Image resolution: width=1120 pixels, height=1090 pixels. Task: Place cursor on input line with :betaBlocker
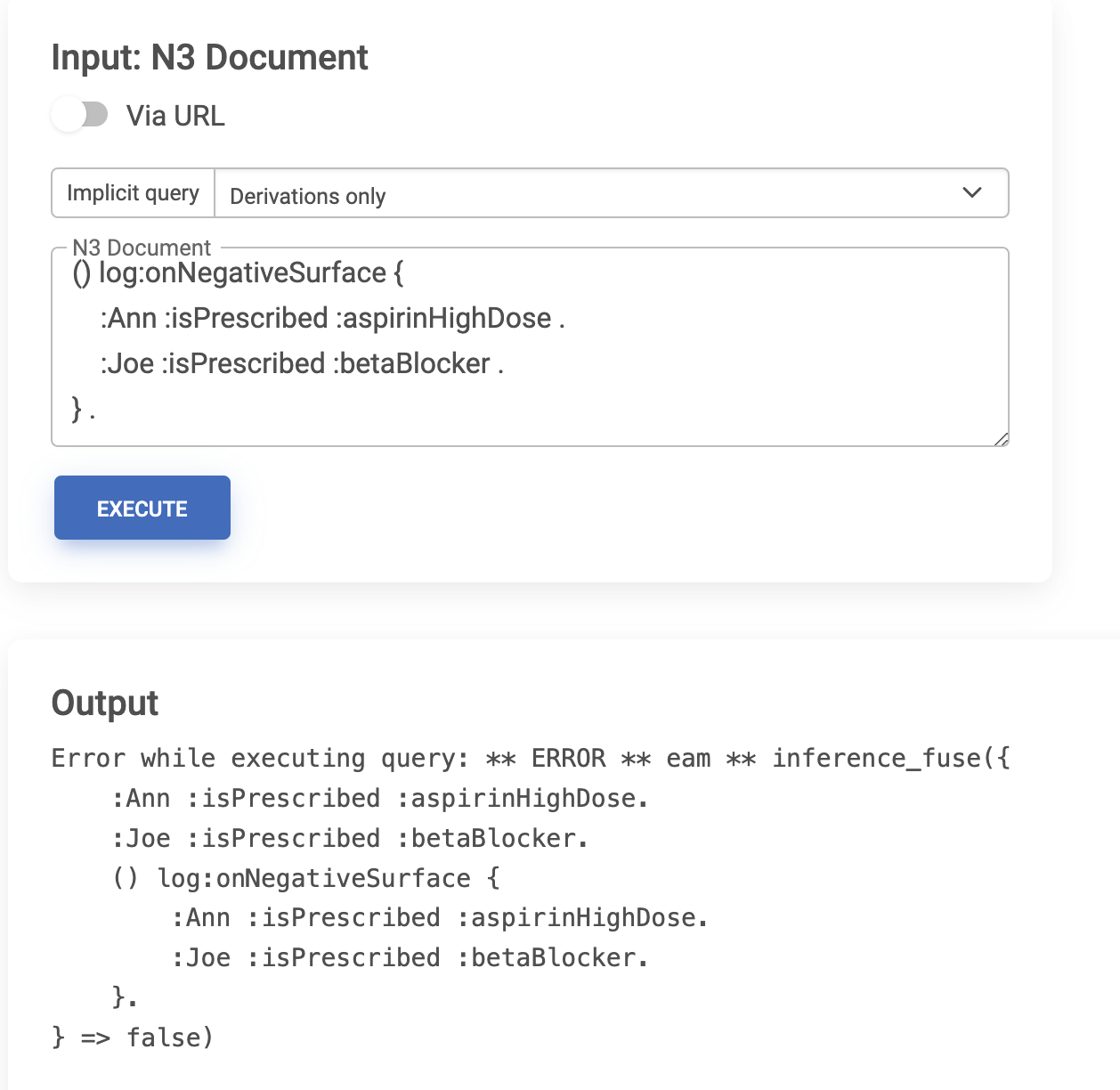point(302,363)
